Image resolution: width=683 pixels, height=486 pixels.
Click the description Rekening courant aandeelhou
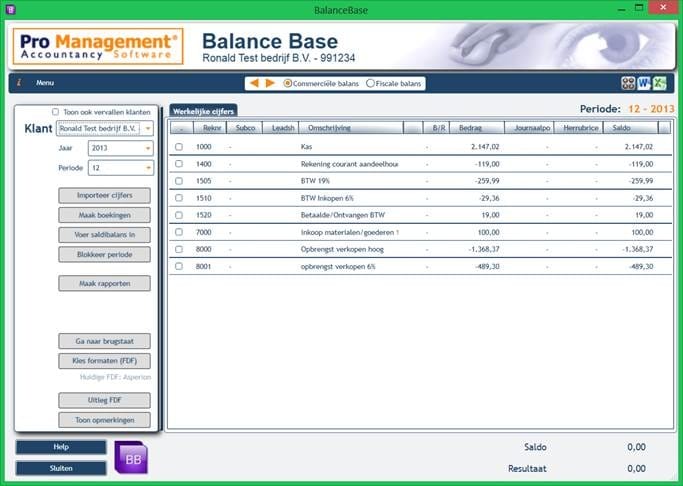tap(349, 164)
